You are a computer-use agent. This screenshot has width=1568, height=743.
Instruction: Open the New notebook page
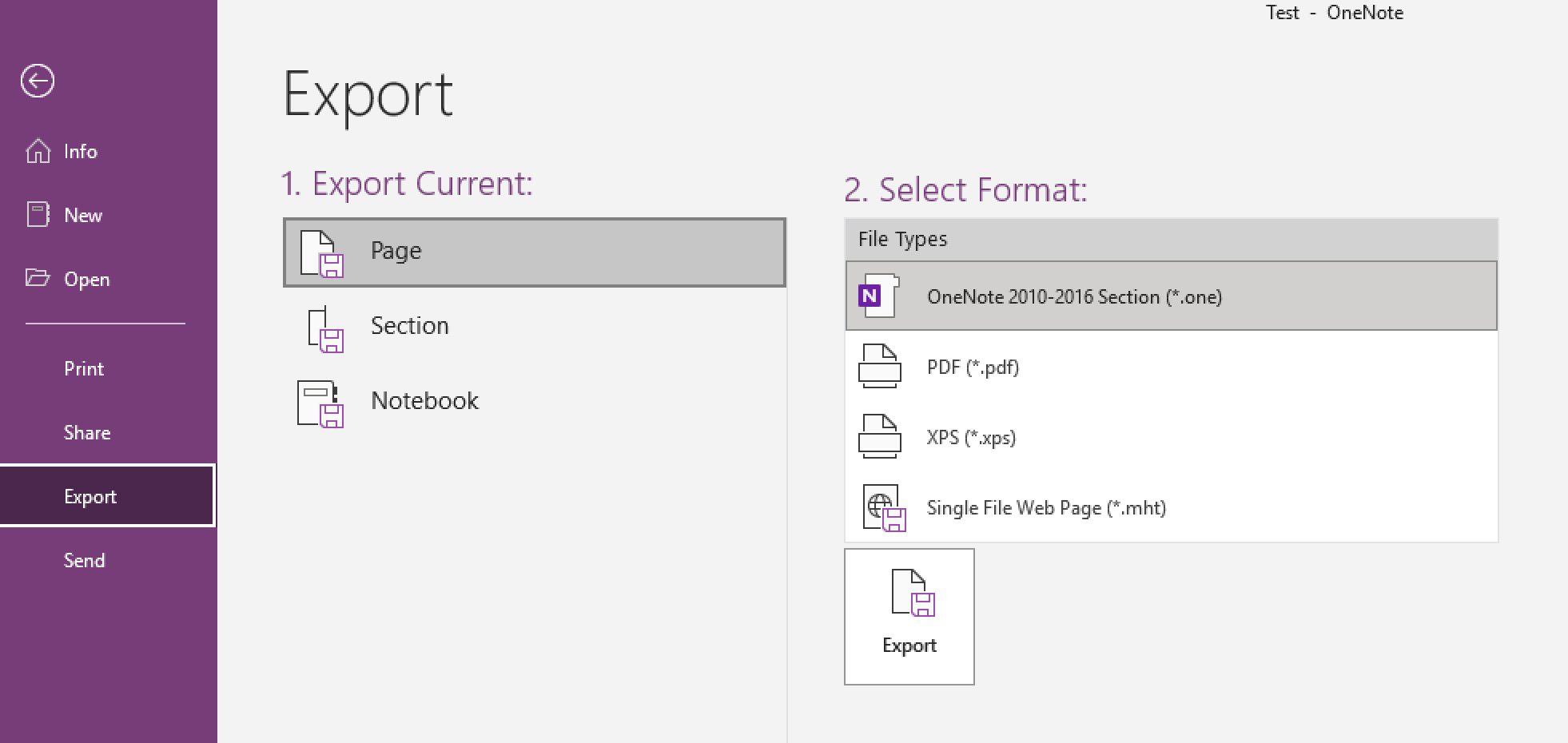click(x=108, y=215)
